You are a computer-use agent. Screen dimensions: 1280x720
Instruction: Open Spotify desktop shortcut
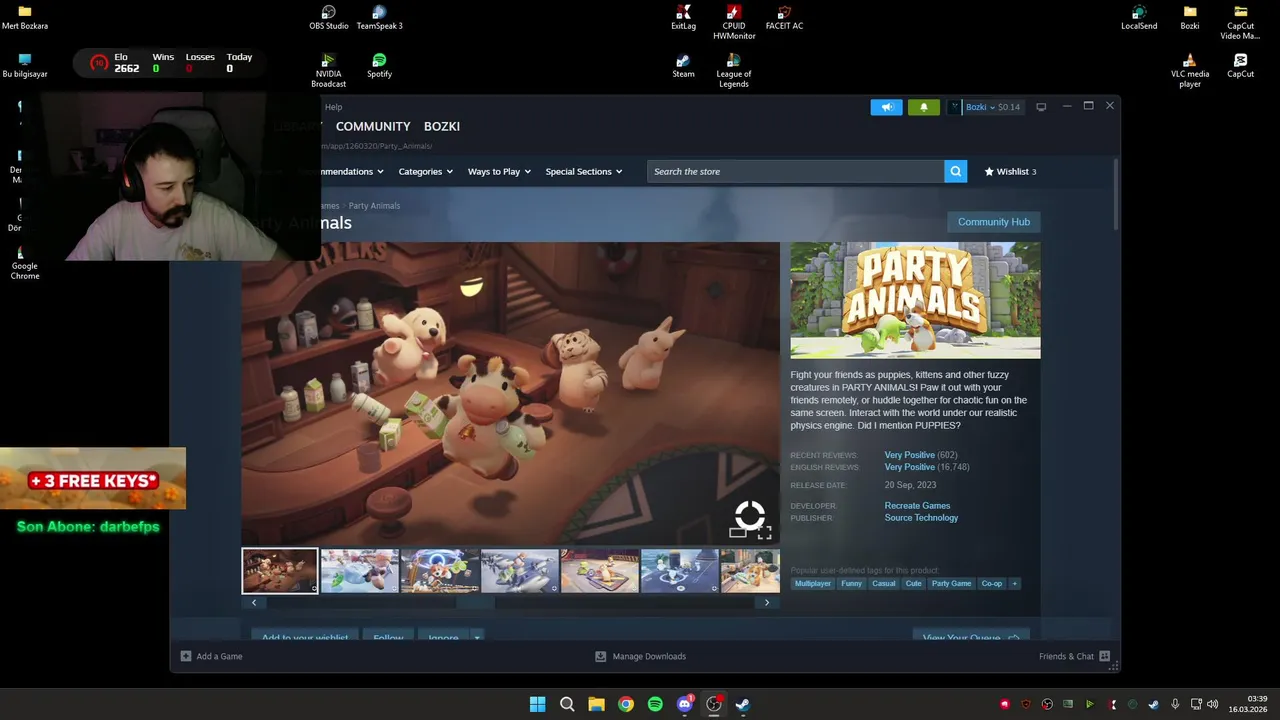379,66
